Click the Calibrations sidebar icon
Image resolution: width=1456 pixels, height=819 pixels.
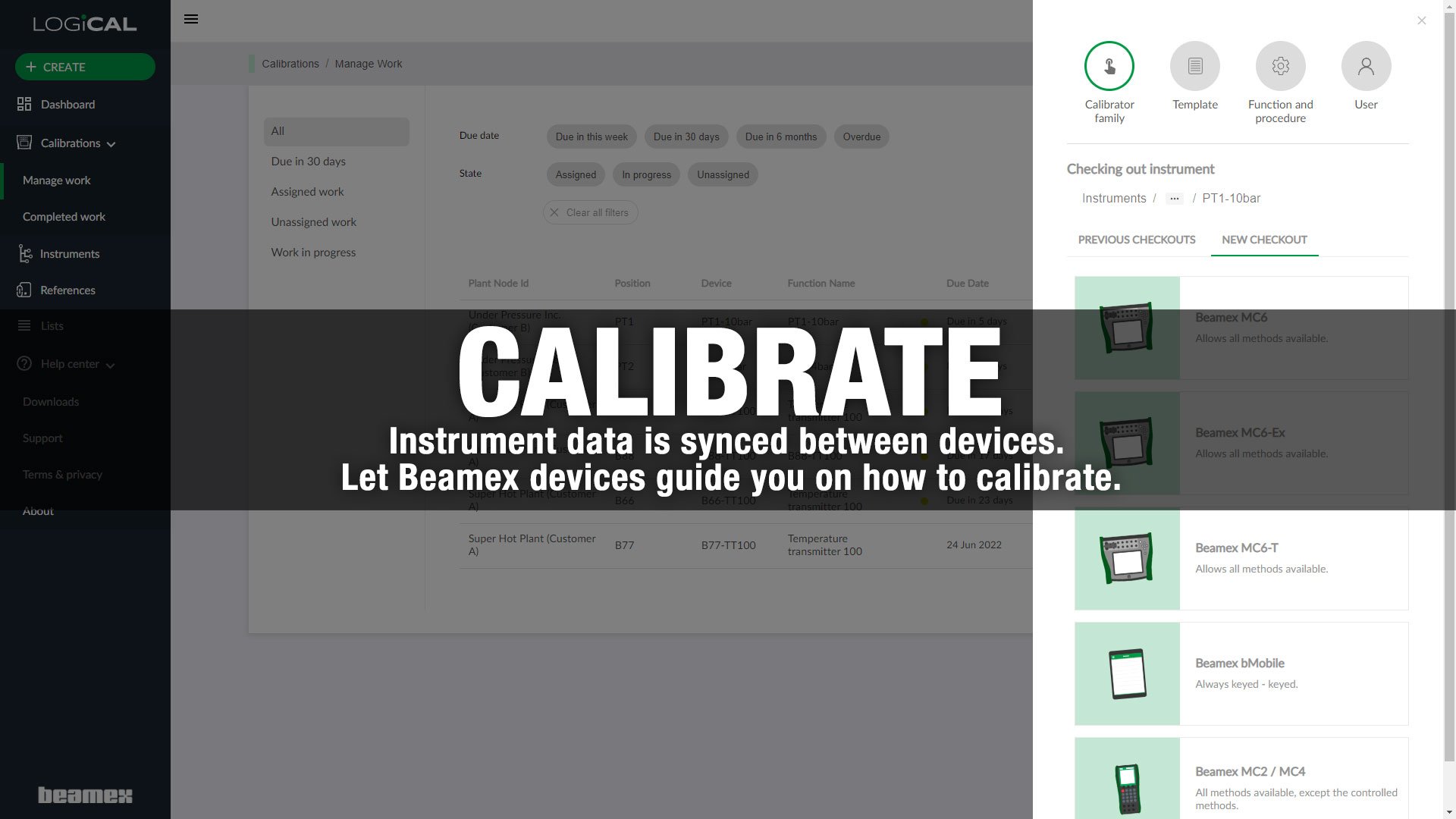click(24, 142)
